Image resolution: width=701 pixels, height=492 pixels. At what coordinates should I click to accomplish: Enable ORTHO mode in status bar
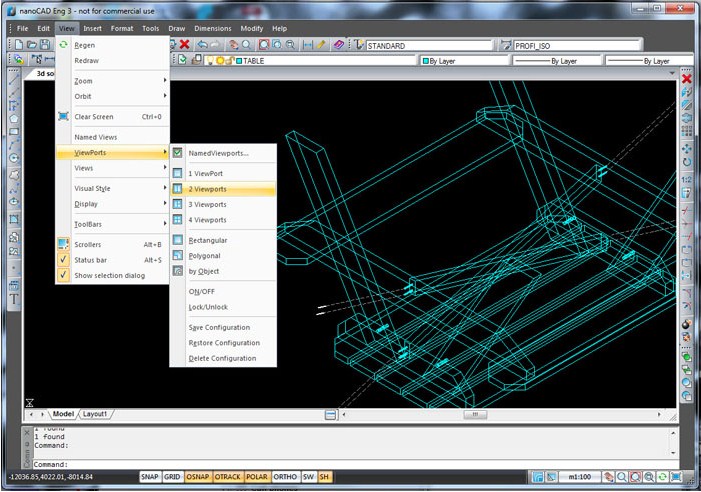tap(285, 477)
